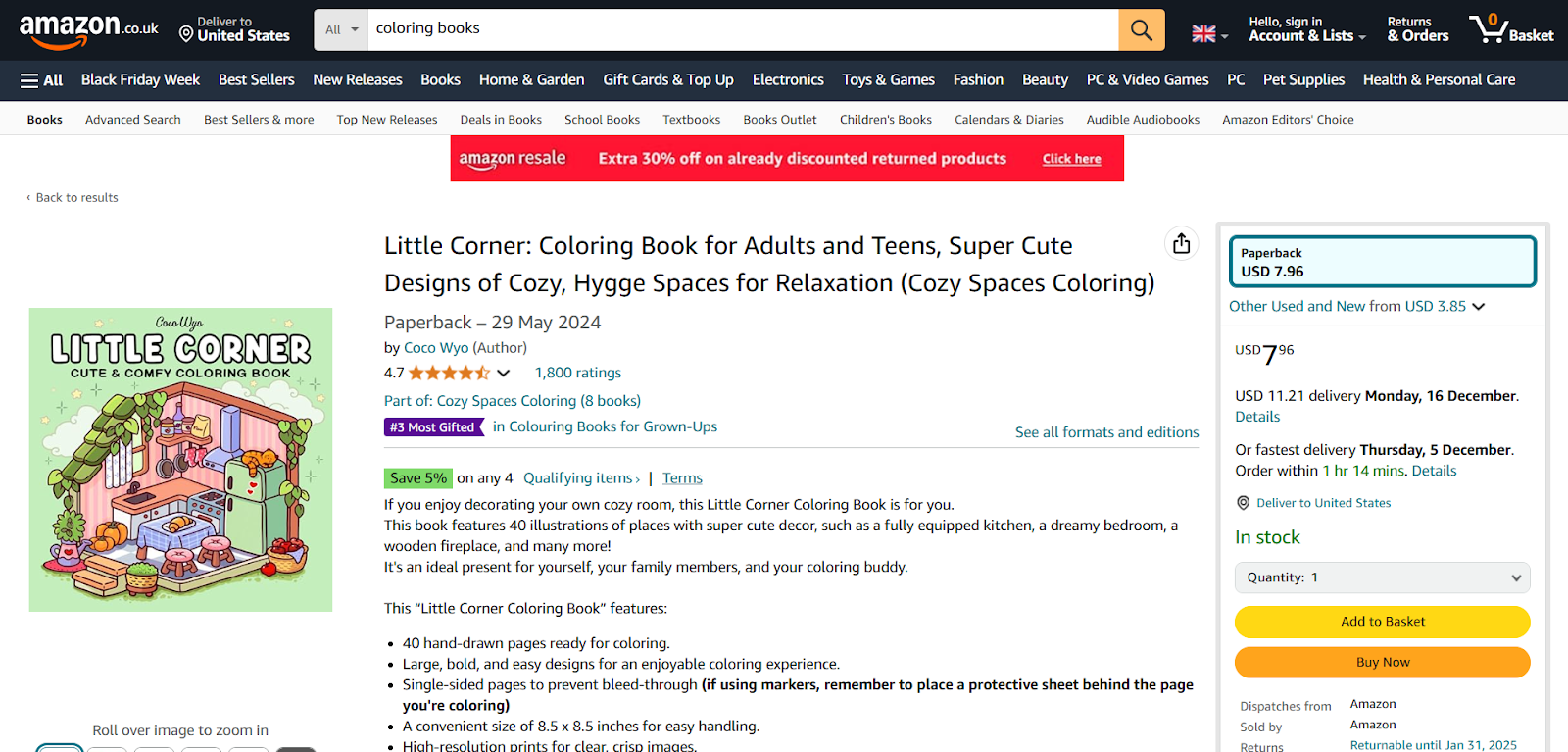The image size is (1568, 752).
Task: Expand the 4.7 ratings breakdown chevron
Action: point(502,373)
